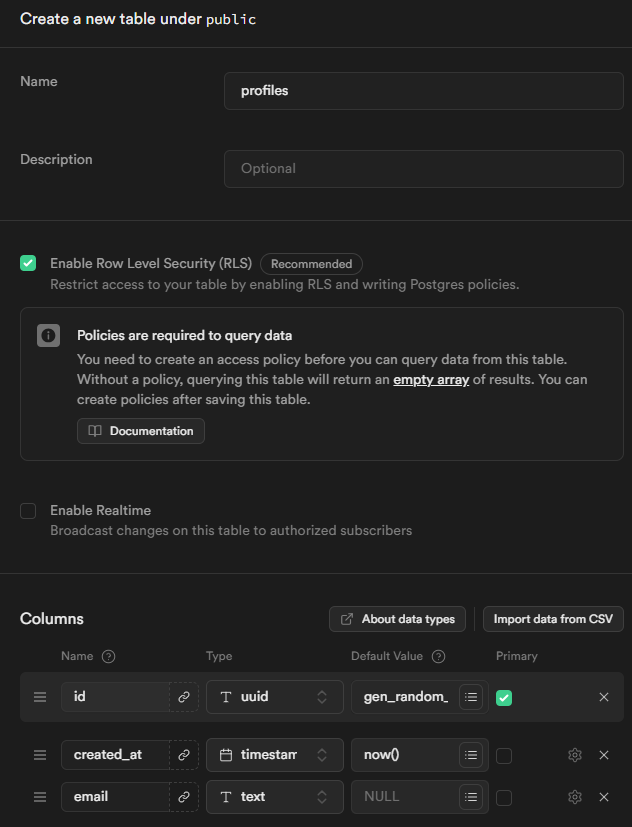This screenshot has height=827, width=632.
Task: Click the Enable Row Level Security (RLS) label
Action: tap(151, 263)
